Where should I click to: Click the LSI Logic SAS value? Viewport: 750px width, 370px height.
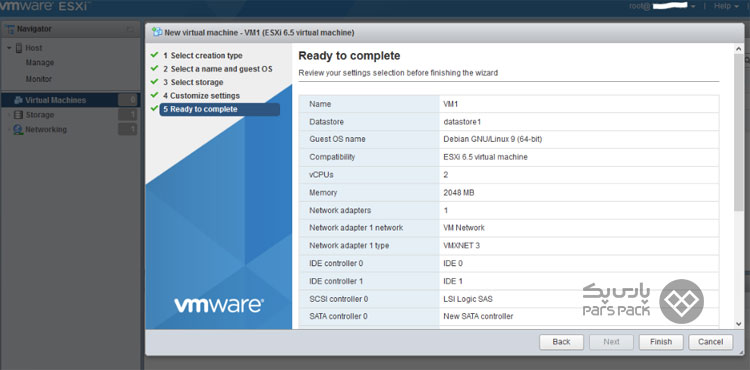click(468, 299)
